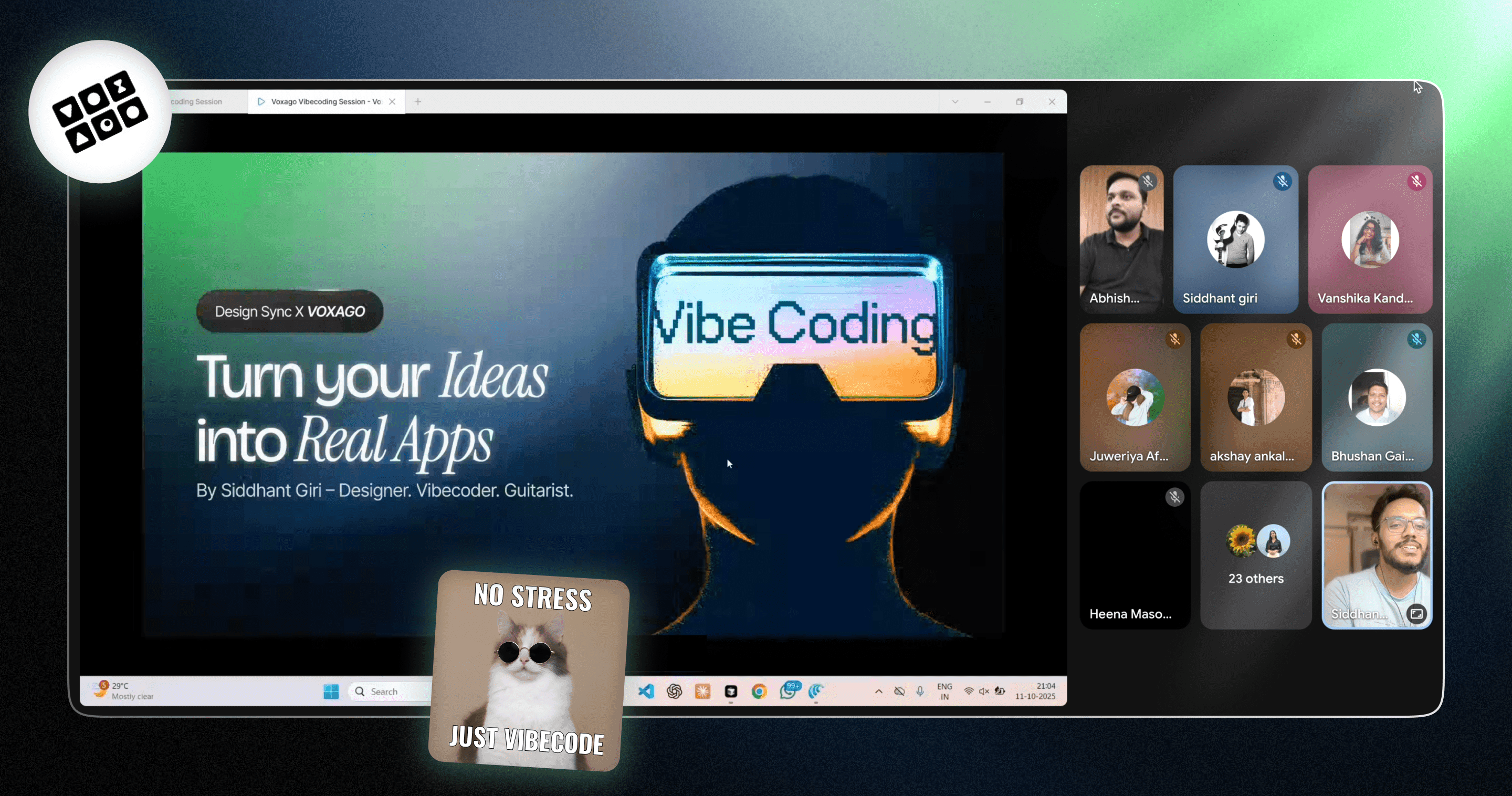The image size is (1512, 796).
Task: Open Visual Studio Code from taskbar
Action: point(646,691)
